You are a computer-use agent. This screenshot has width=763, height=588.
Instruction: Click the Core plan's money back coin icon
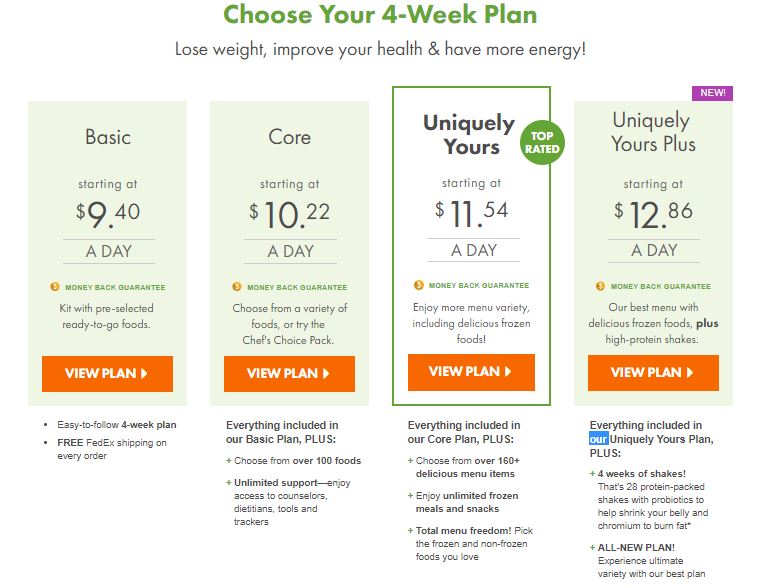[x=237, y=287]
